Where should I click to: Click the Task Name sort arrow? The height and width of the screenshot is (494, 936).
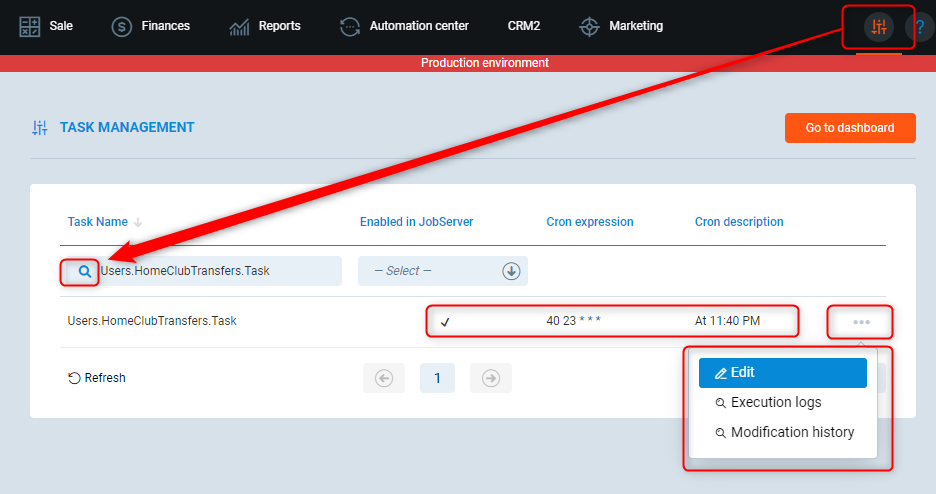138,222
